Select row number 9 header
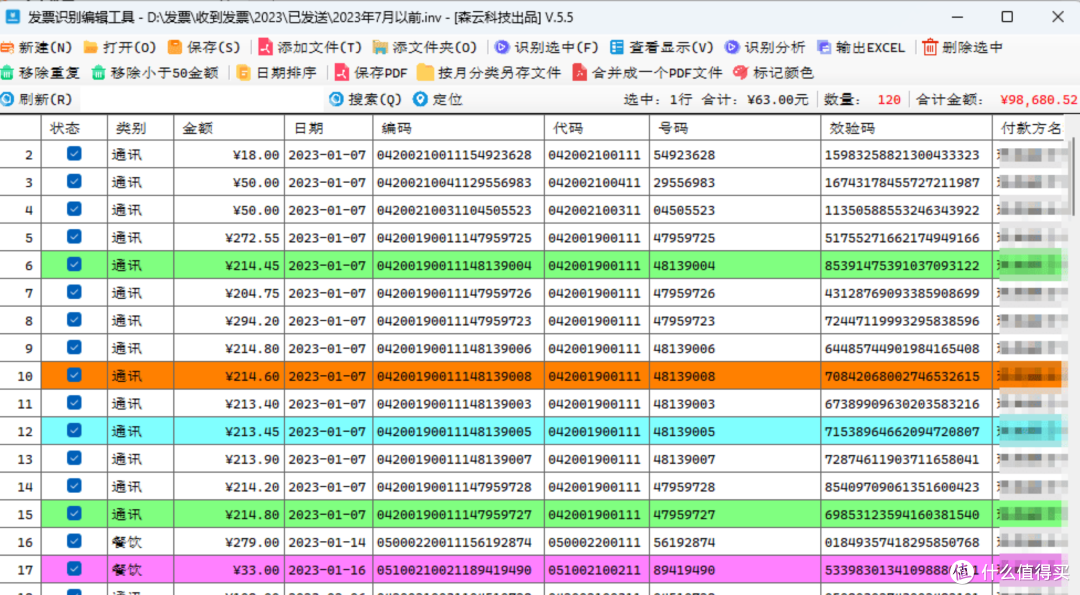 21,348
